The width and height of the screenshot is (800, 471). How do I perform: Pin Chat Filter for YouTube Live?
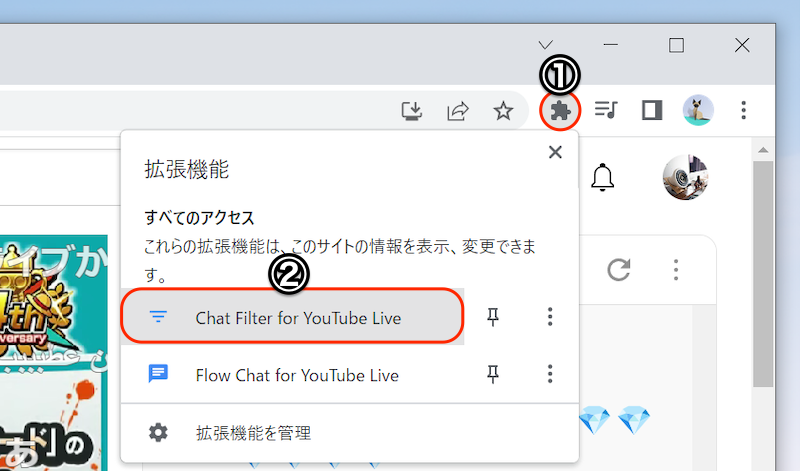coord(492,318)
